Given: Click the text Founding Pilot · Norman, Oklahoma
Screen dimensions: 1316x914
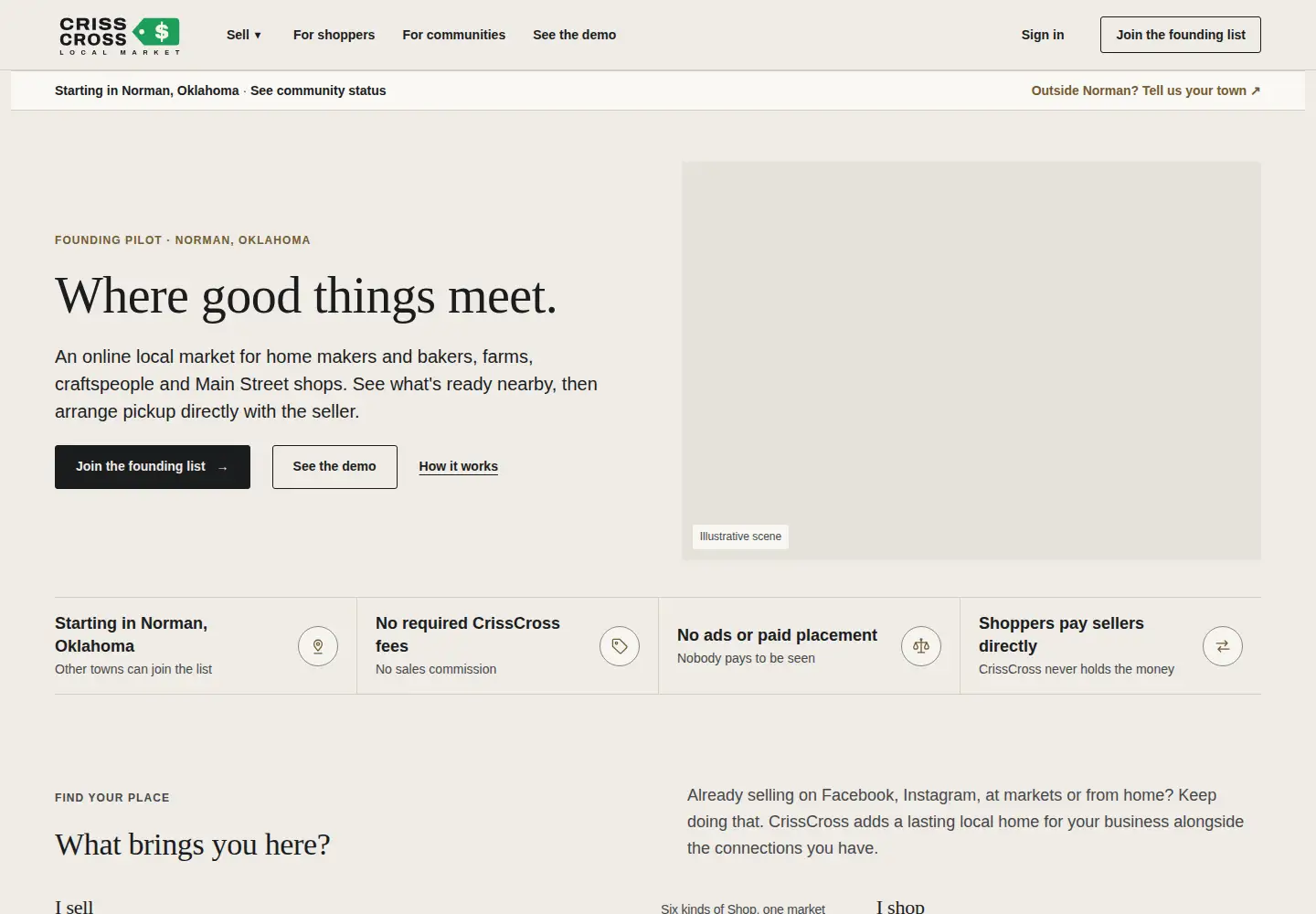Looking at the screenshot, I should (x=183, y=240).
